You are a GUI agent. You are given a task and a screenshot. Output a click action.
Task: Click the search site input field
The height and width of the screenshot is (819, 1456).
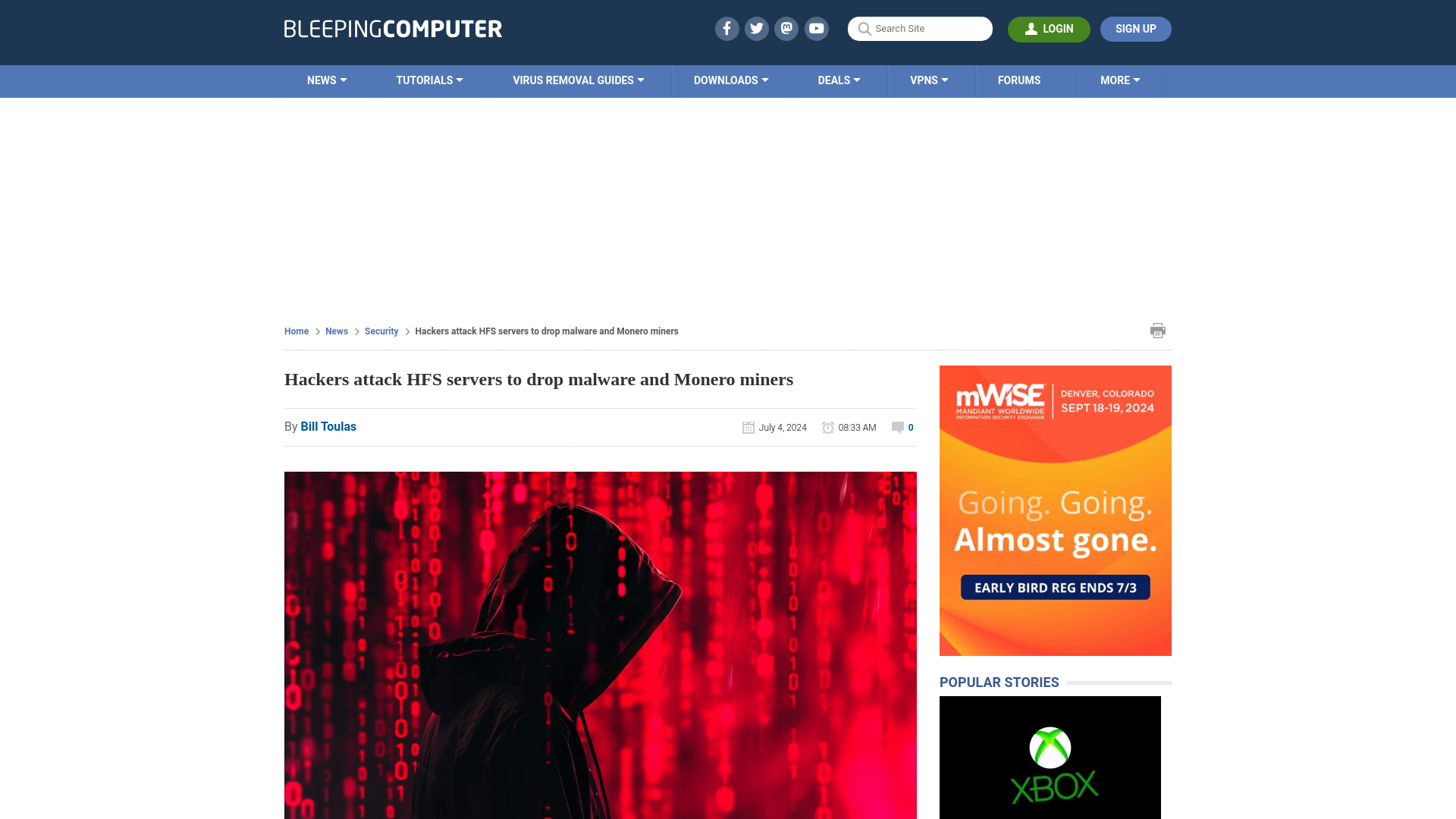(x=920, y=28)
